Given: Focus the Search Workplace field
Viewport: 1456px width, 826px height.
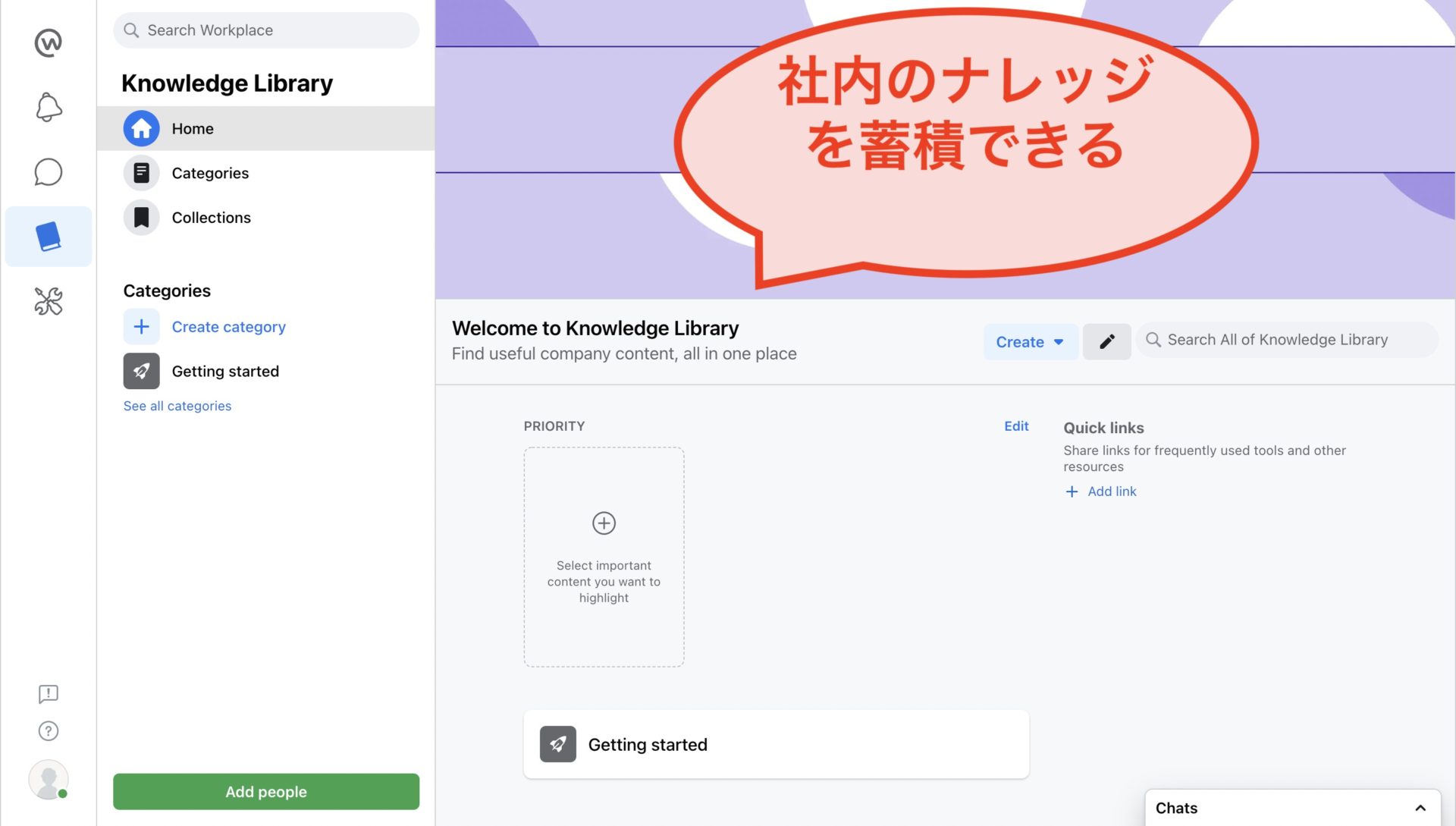Looking at the screenshot, I should [x=266, y=30].
